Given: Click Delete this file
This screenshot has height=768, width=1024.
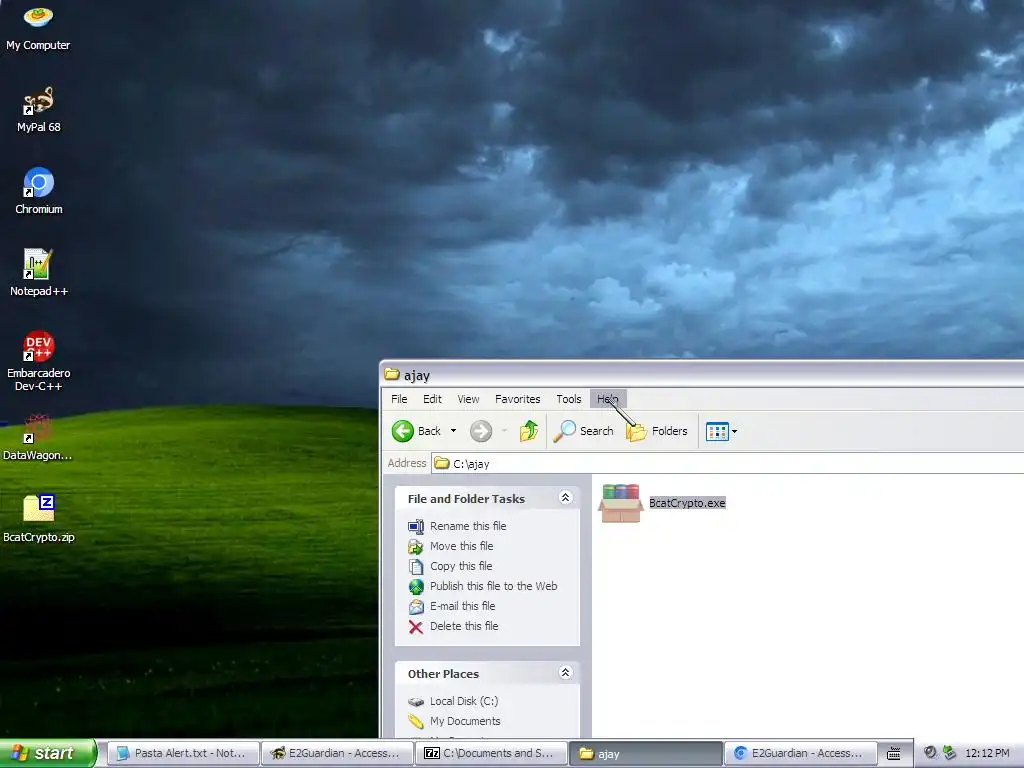Looking at the screenshot, I should pos(464,626).
